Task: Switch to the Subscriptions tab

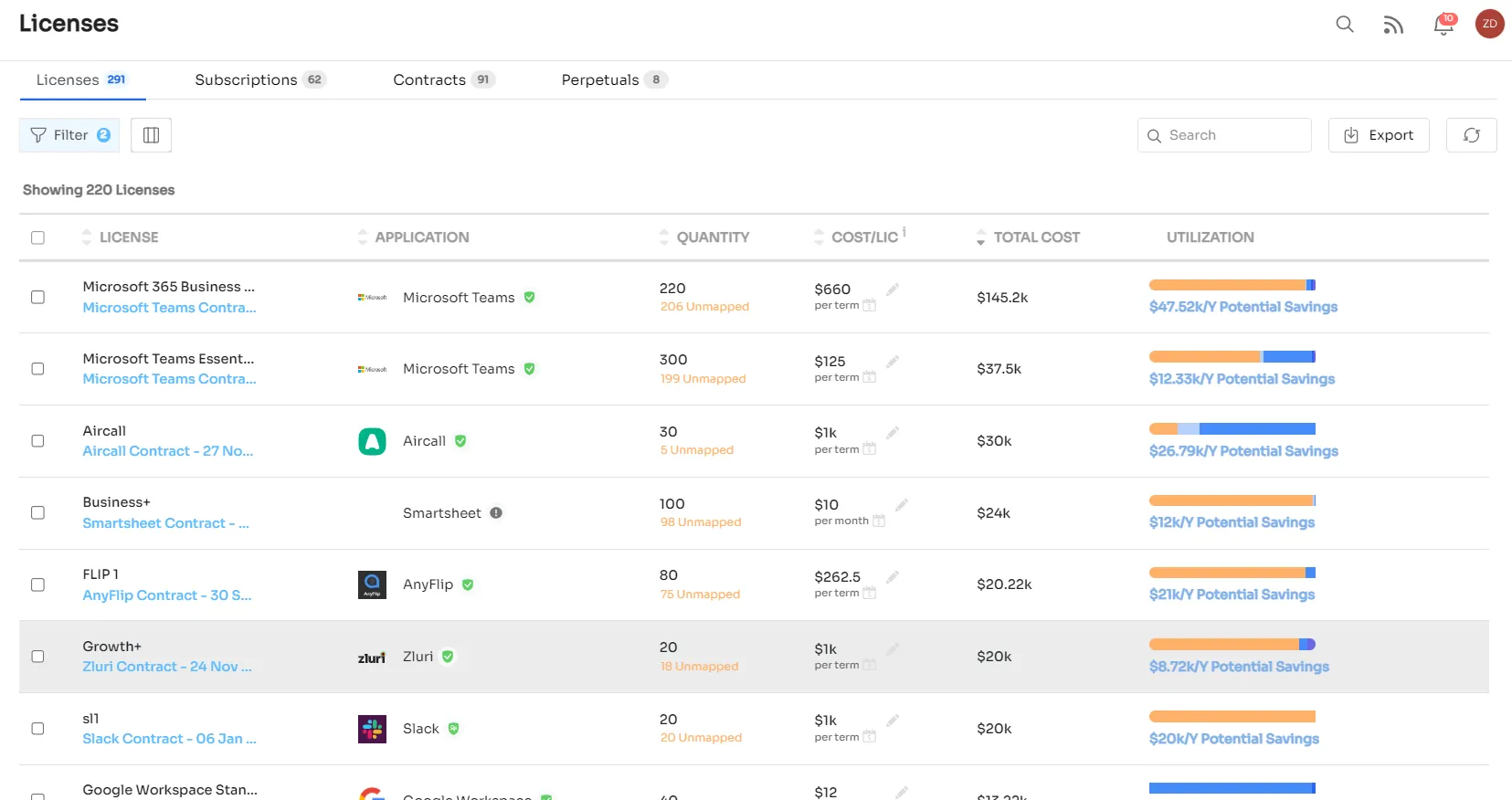Action: (x=260, y=80)
